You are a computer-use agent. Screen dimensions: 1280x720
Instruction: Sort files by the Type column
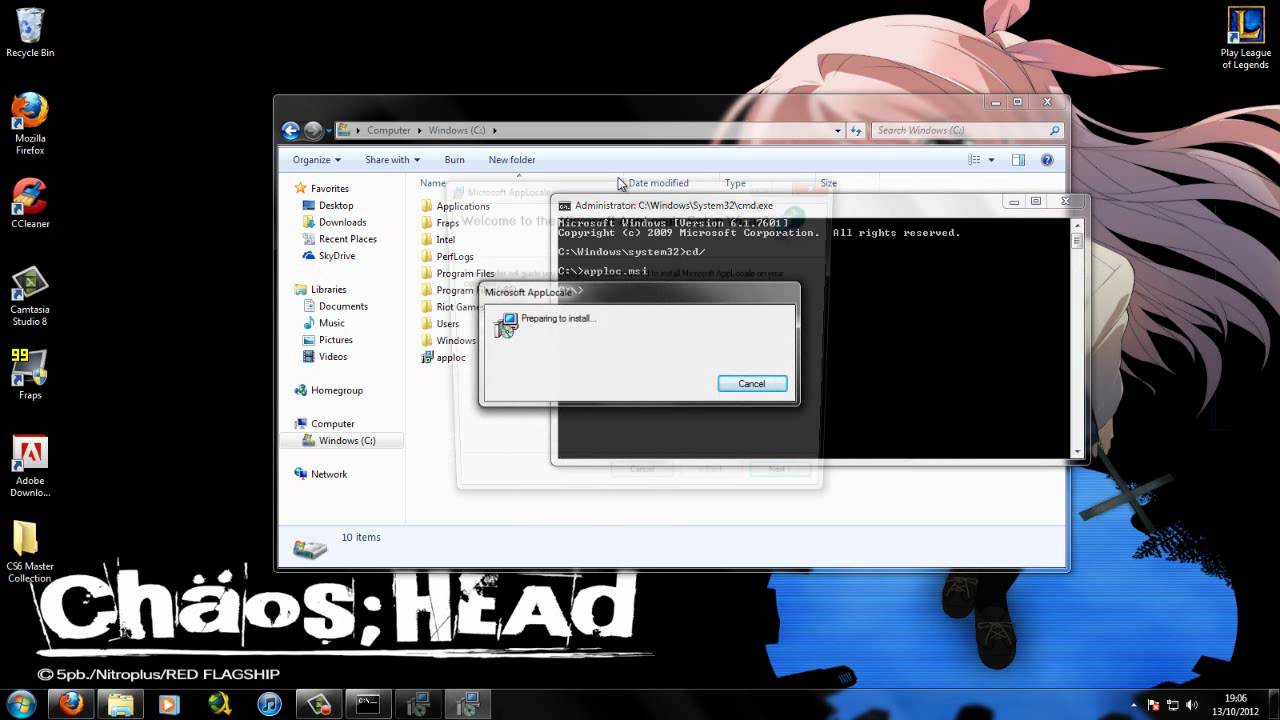point(735,183)
